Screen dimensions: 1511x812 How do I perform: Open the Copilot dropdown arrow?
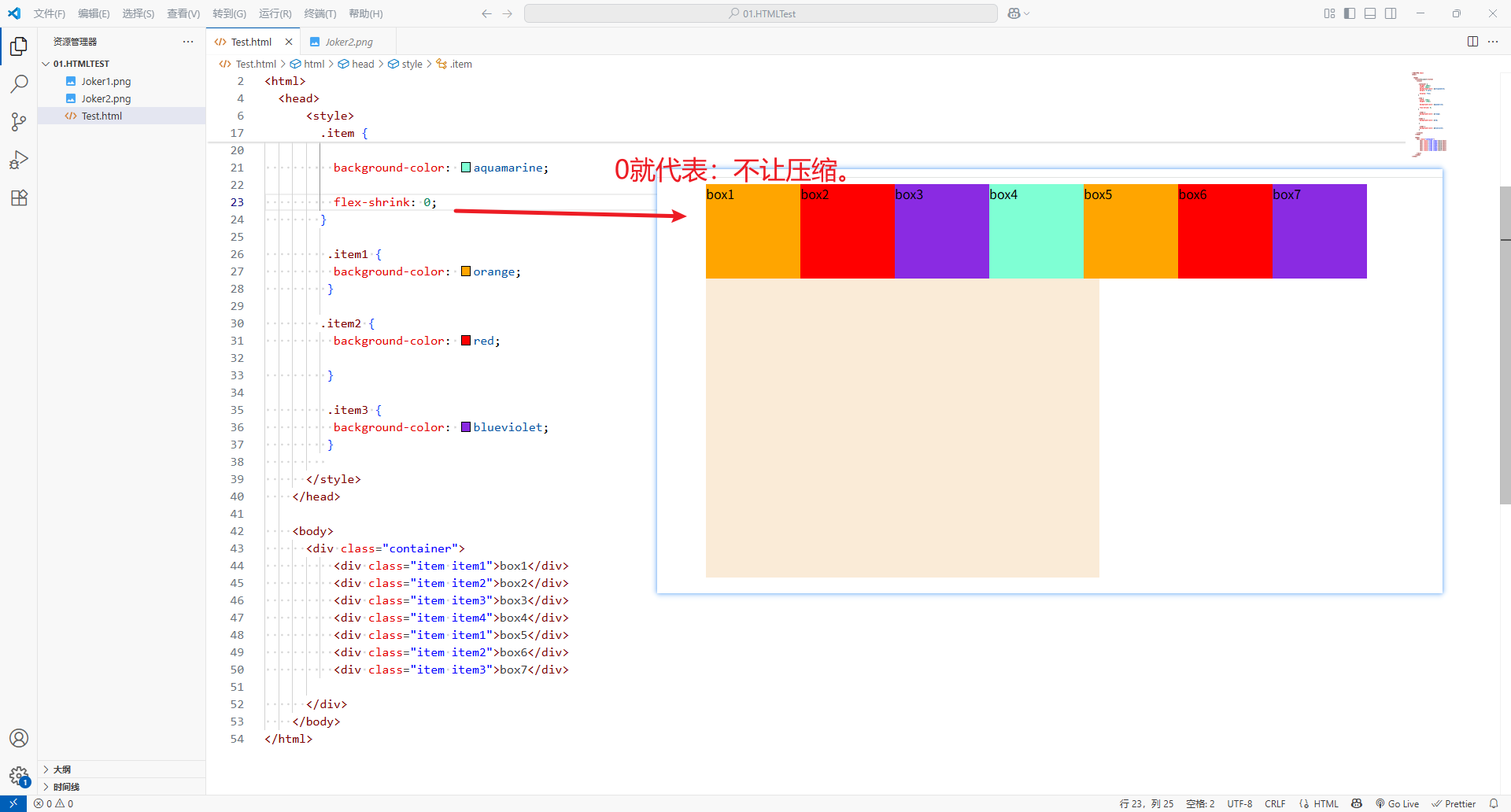(x=1026, y=13)
